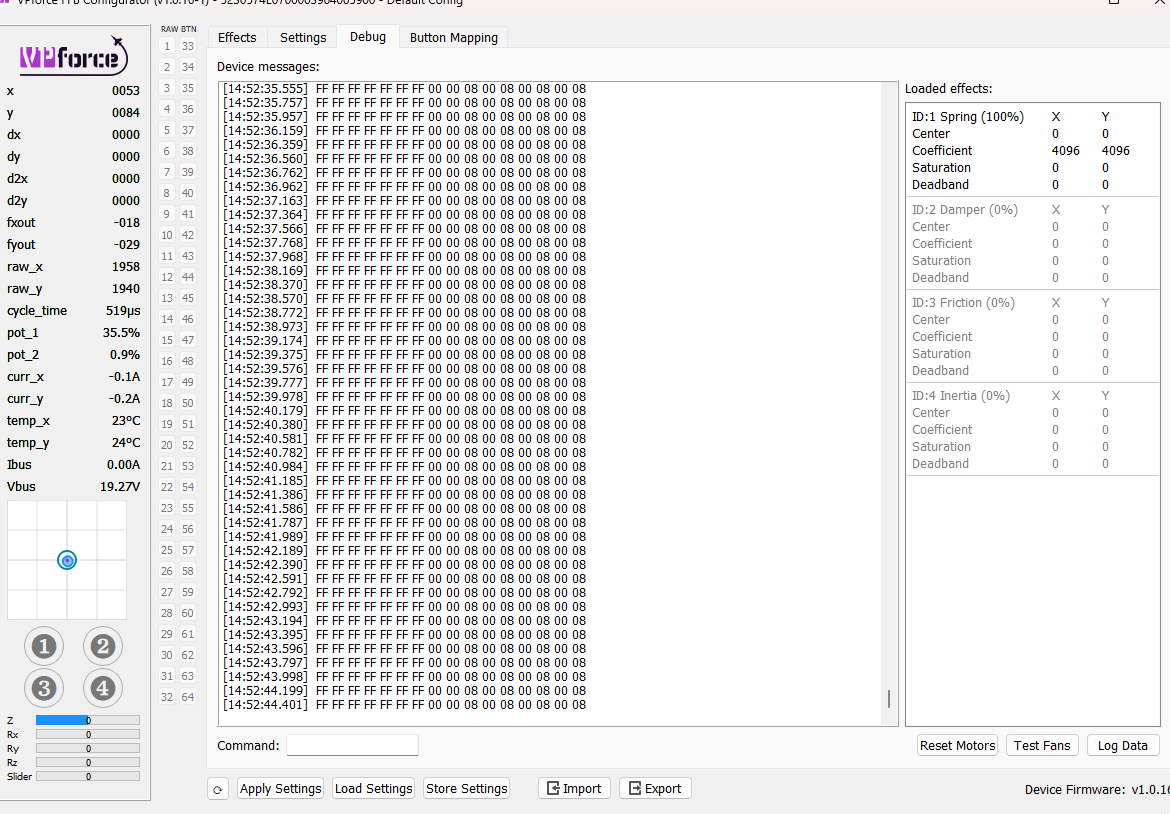Click log line timestamped 14:52:40.179
Screen dimensions: 1170x814
point(404,410)
